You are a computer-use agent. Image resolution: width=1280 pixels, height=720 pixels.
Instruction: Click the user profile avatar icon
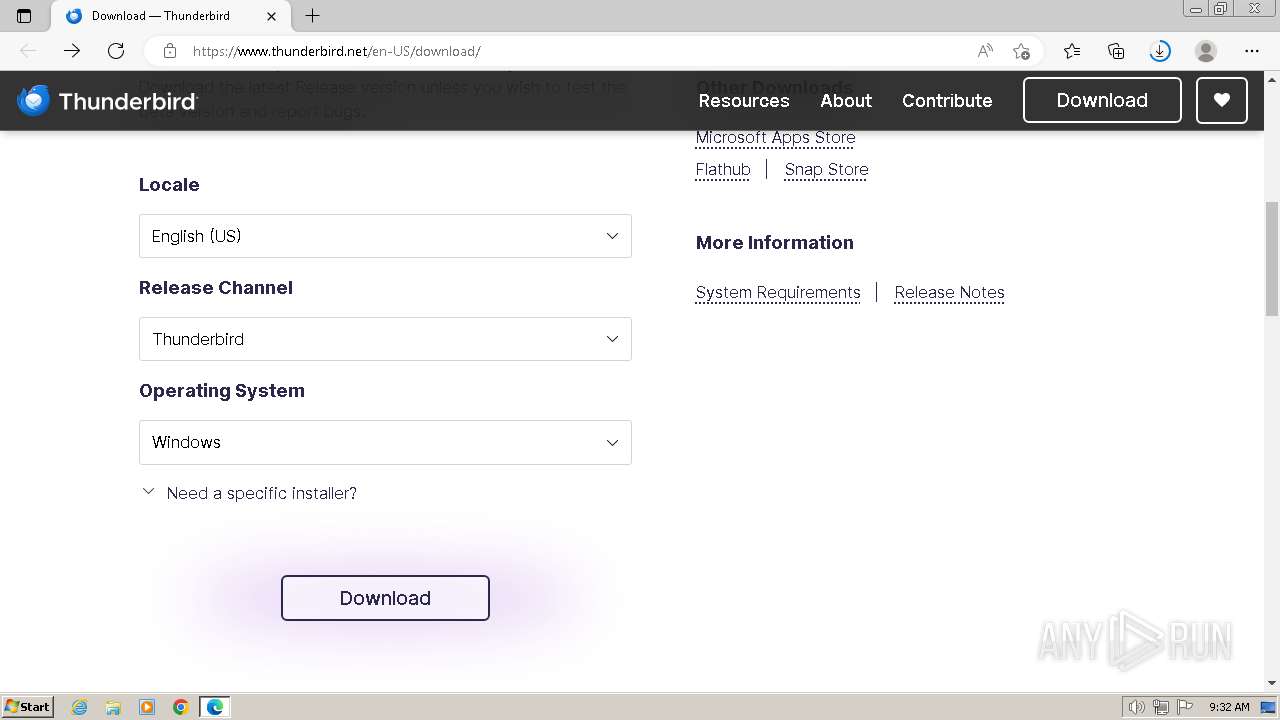pyautogui.click(x=1206, y=51)
